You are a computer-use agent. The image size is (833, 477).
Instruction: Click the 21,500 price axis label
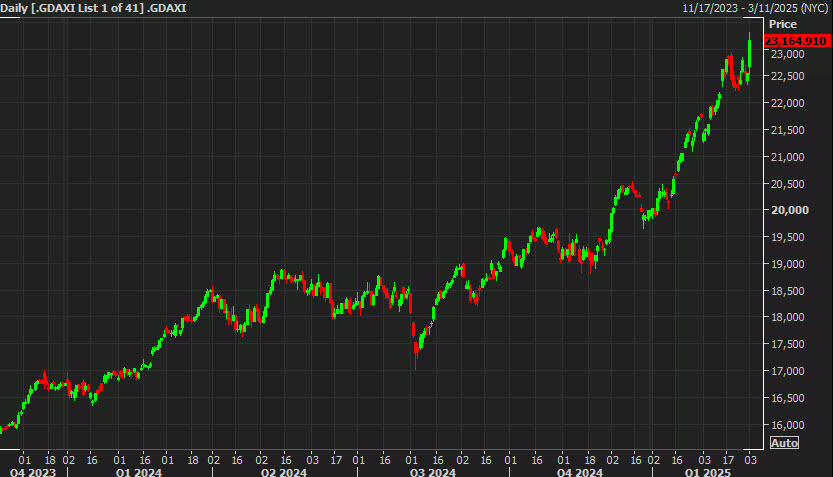tap(787, 130)
